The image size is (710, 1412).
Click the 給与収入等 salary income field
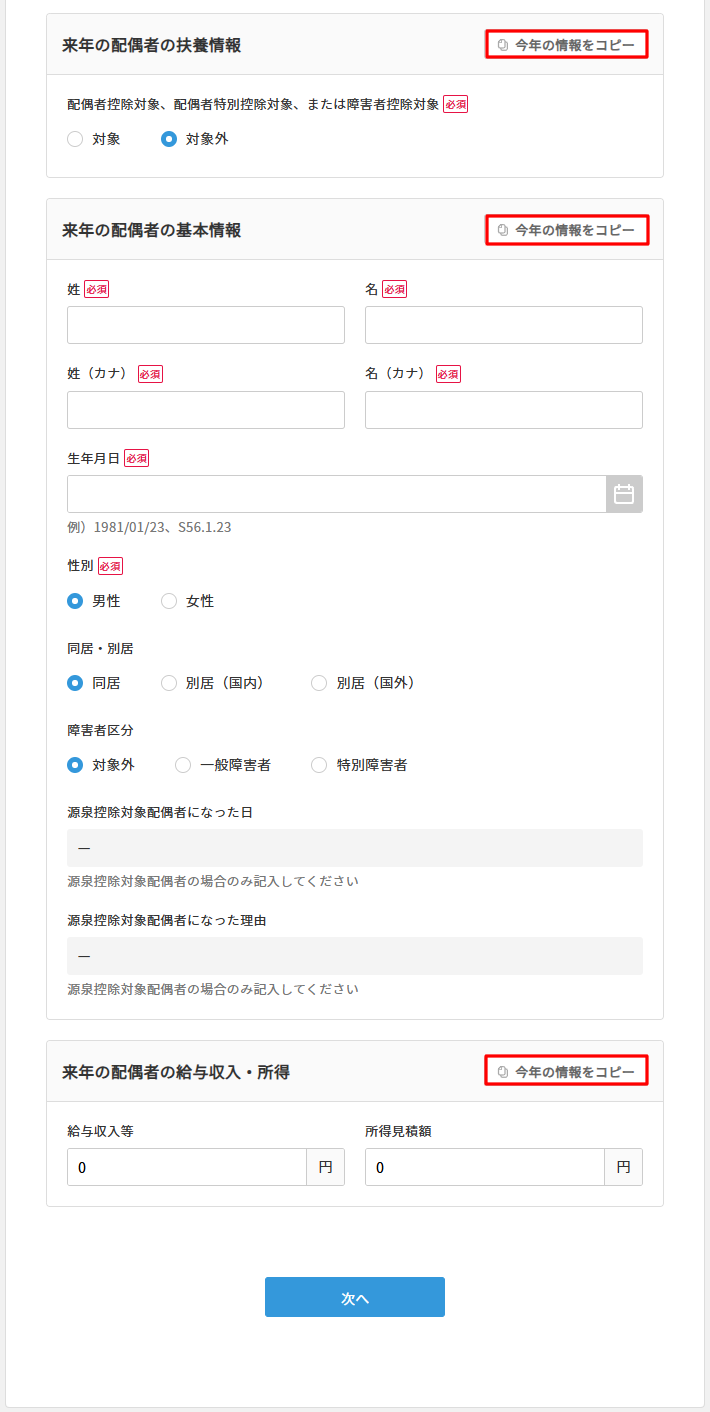(x=186, y=1167)
